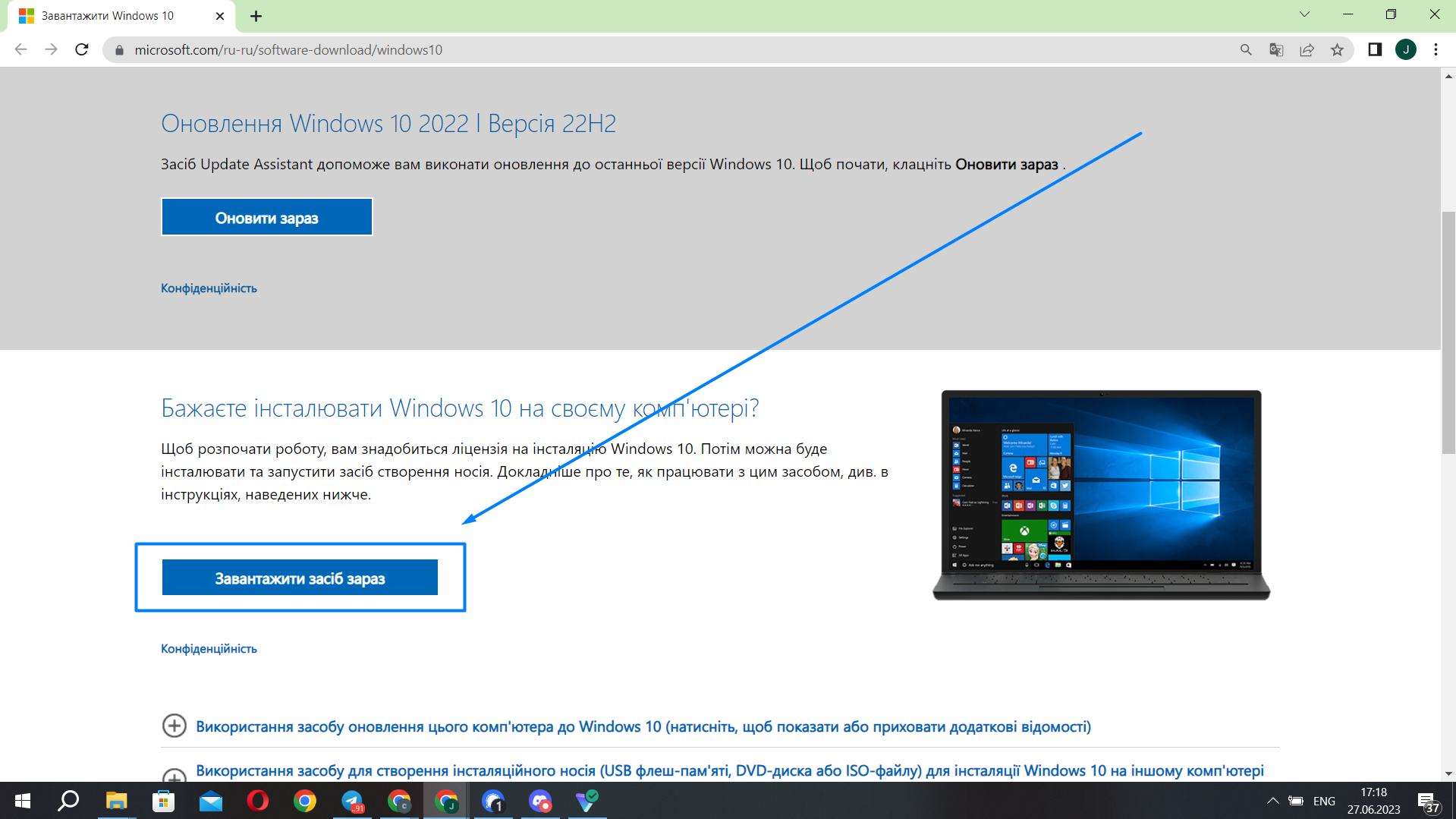Open battery status in system tray
This screenshot has height=819, width=1456.
coord(1296,801)
